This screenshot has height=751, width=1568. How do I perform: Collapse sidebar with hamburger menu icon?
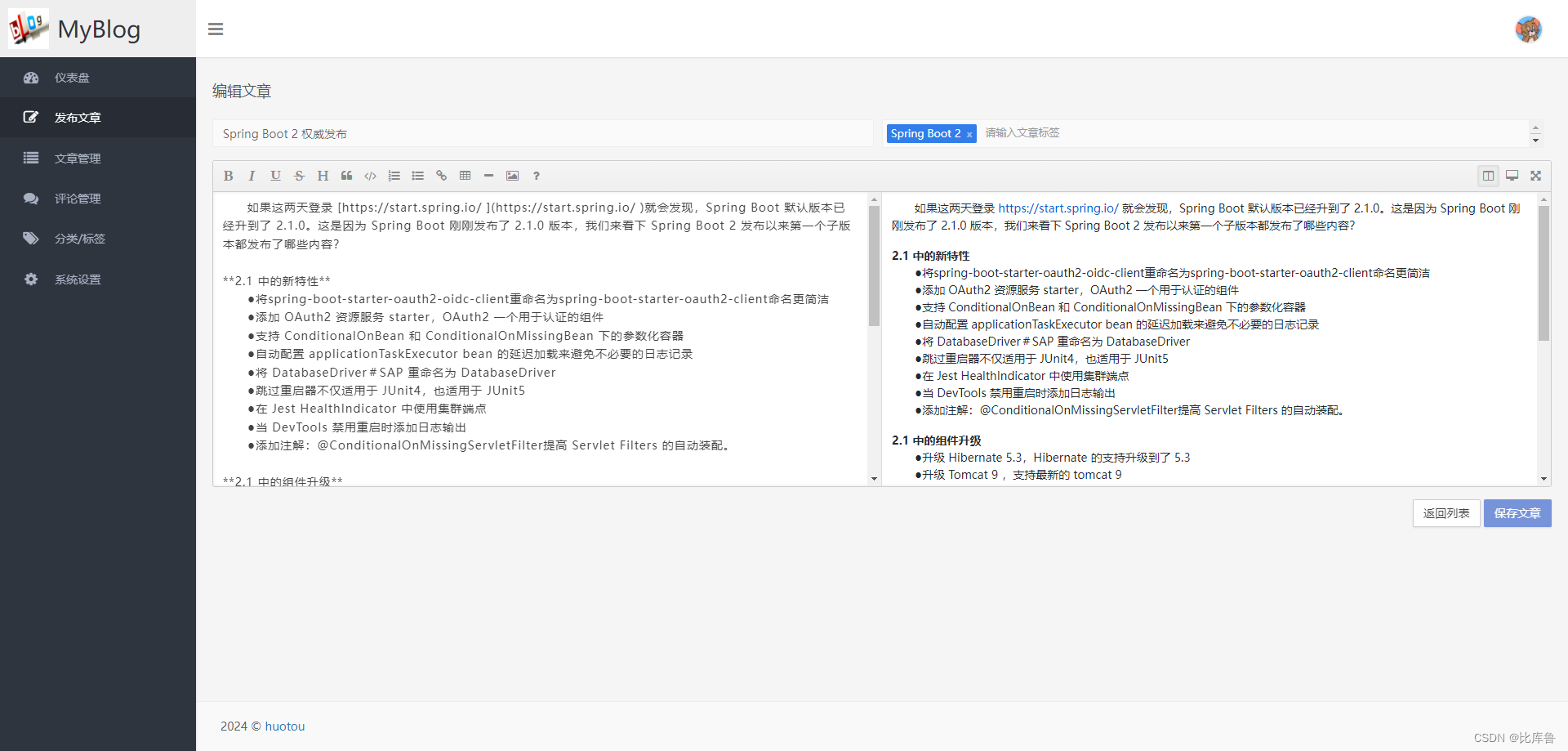[x=216, y=29]
